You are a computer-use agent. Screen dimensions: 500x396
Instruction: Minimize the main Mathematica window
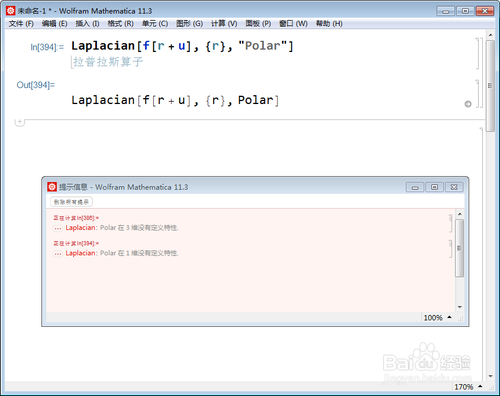click(x=445, y=11)
